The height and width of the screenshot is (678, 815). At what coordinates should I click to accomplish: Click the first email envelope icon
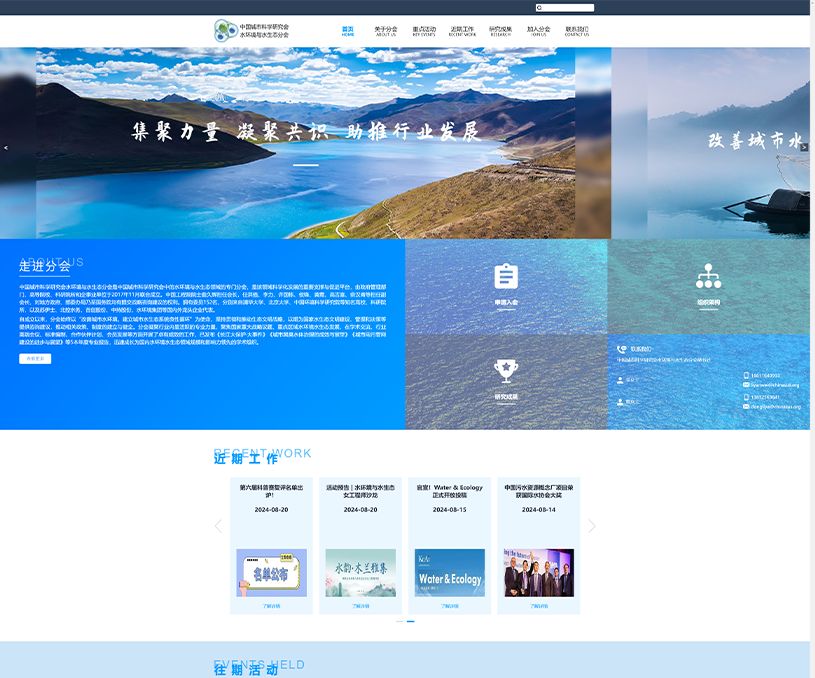[746, 385]
